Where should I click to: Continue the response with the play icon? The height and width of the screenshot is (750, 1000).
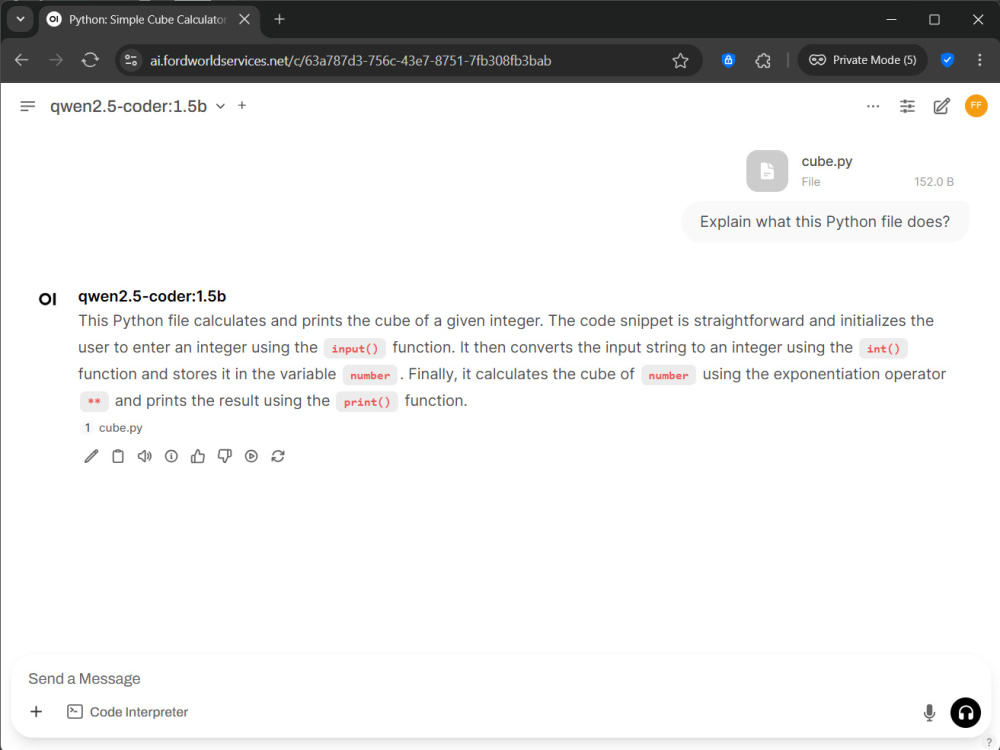click(x=251, y=456)
